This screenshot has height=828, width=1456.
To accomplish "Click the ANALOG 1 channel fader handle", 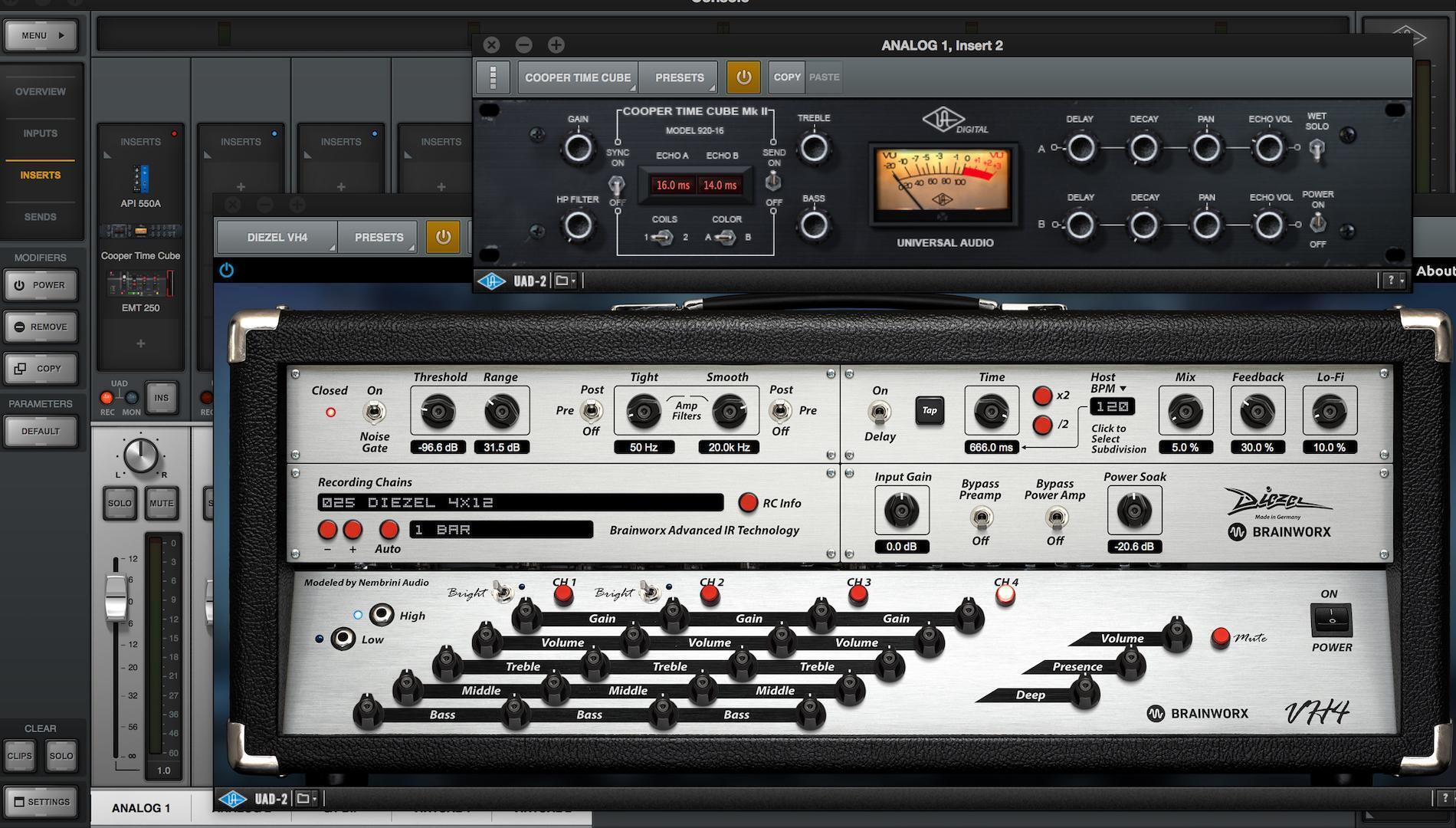I will point(116,596).
